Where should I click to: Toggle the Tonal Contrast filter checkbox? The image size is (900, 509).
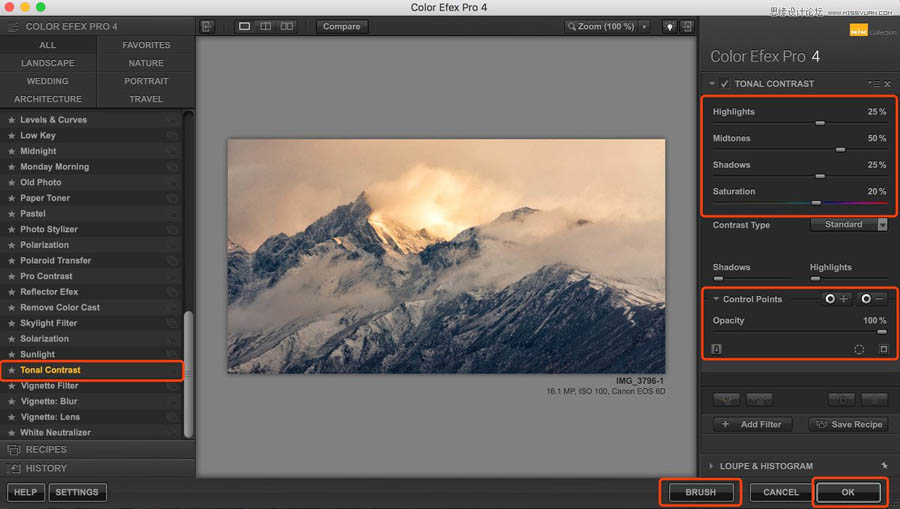724,84
